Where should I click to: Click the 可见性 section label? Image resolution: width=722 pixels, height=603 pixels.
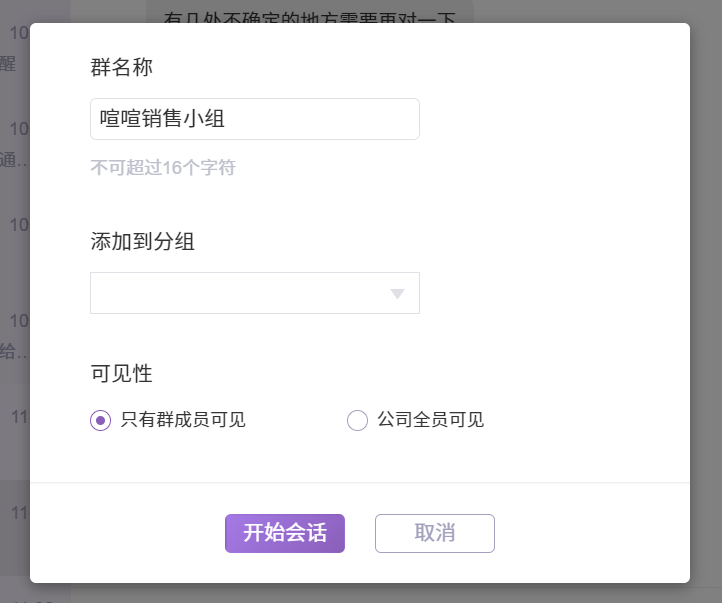point(121,374)
